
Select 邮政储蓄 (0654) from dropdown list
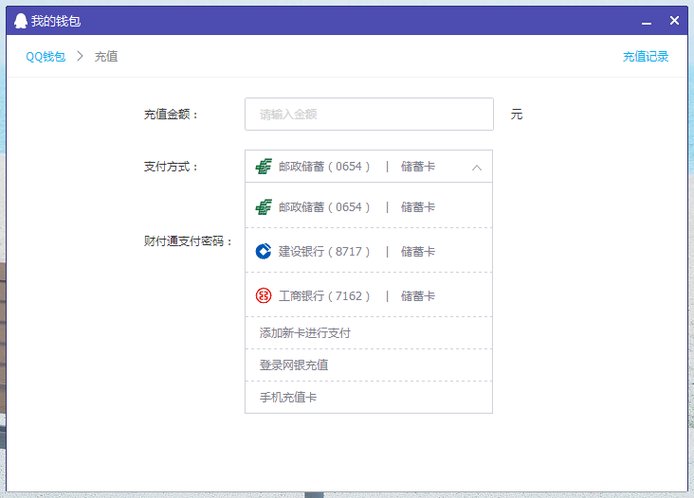(x=369, y=206)
